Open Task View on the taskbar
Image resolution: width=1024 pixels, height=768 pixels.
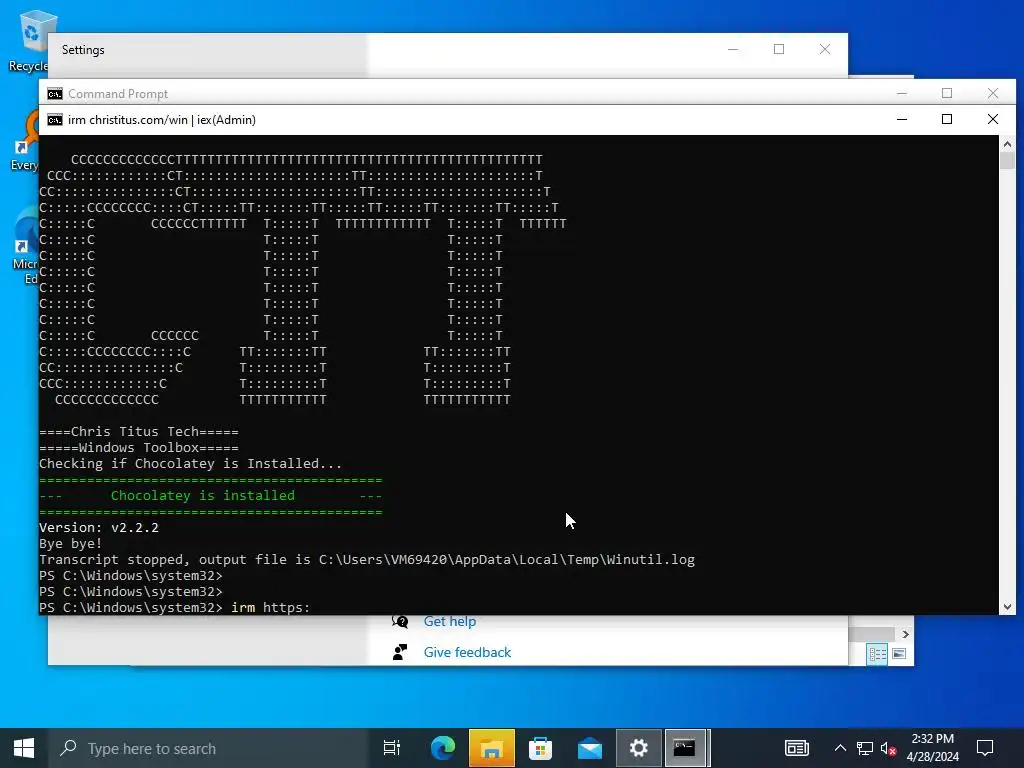tap(392, 748)
